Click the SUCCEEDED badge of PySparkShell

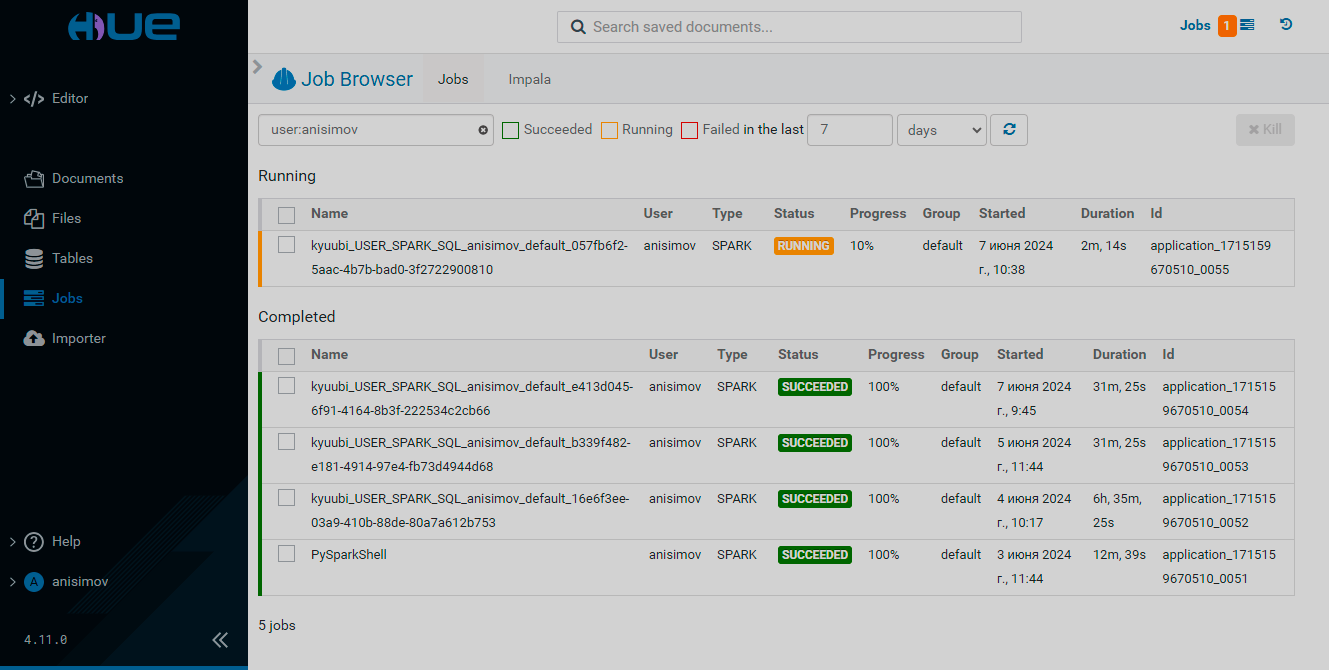click(x=815, y=555)
